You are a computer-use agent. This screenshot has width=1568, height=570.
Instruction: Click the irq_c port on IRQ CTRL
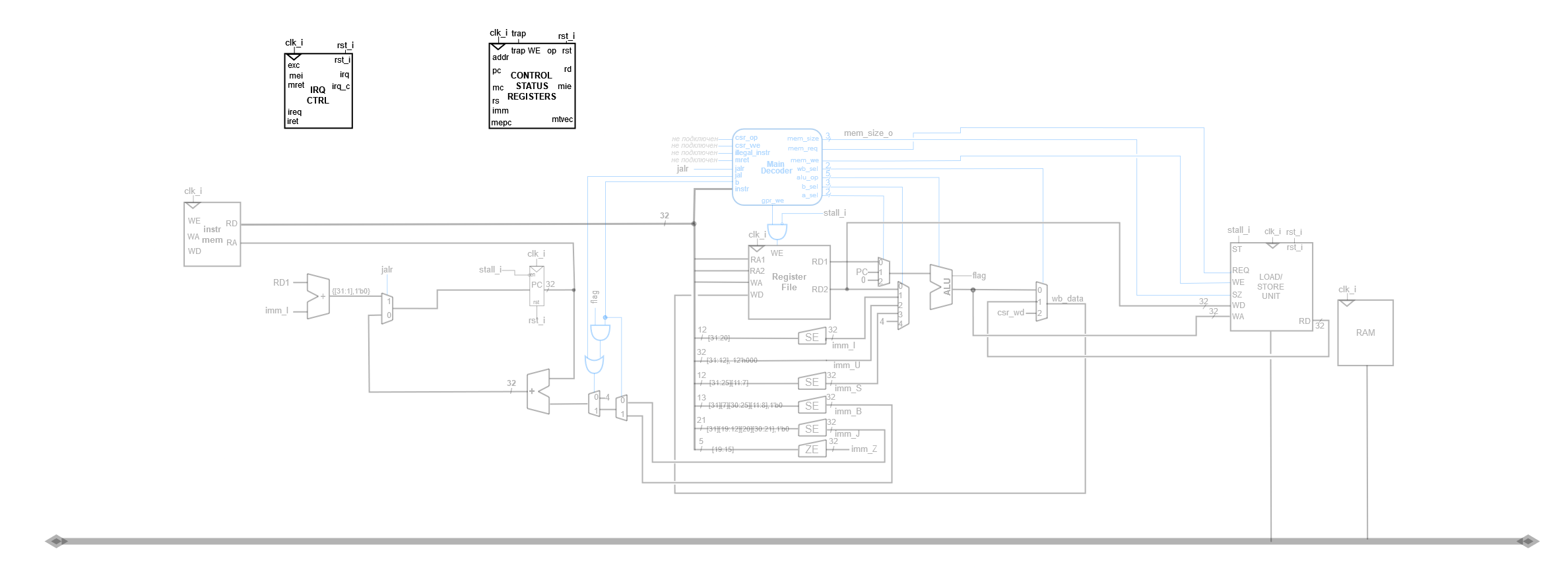click(x=341, y=86)
